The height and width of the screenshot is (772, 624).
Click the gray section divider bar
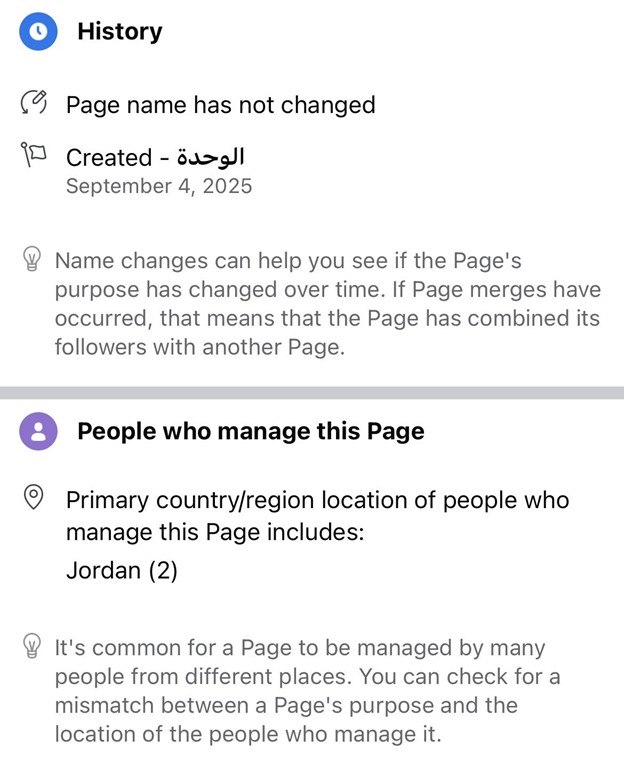(312, 393)
